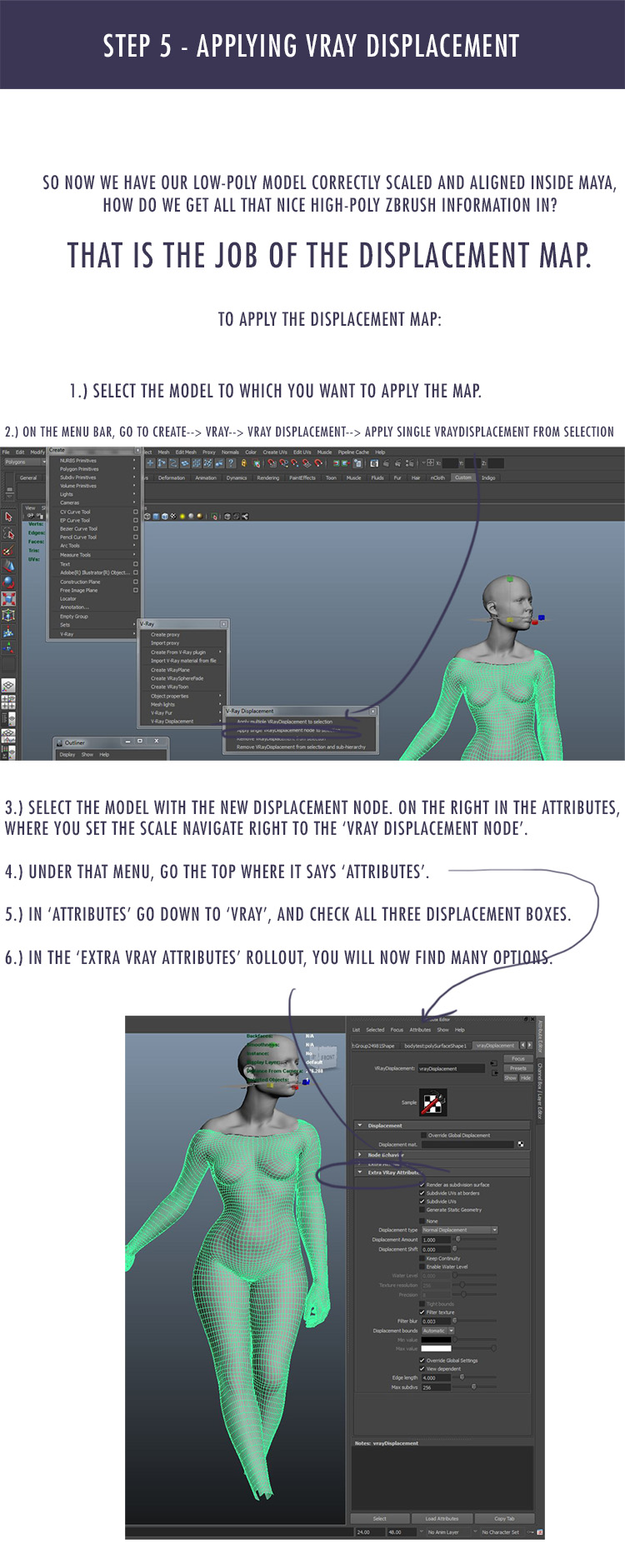Click the Hide button
The image size is (625, 1568).
coord(526,1077)
